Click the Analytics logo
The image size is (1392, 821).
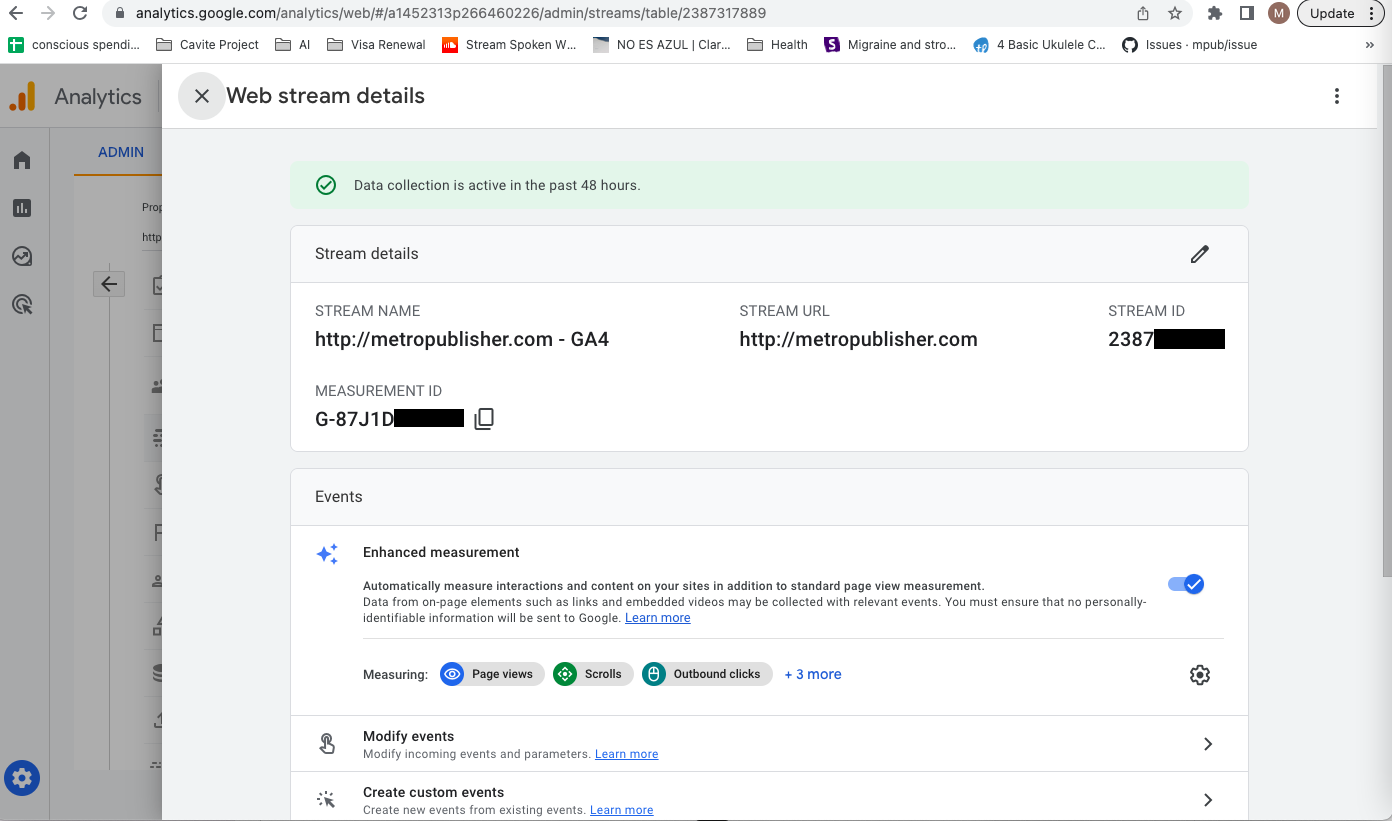tap(22, 97)
